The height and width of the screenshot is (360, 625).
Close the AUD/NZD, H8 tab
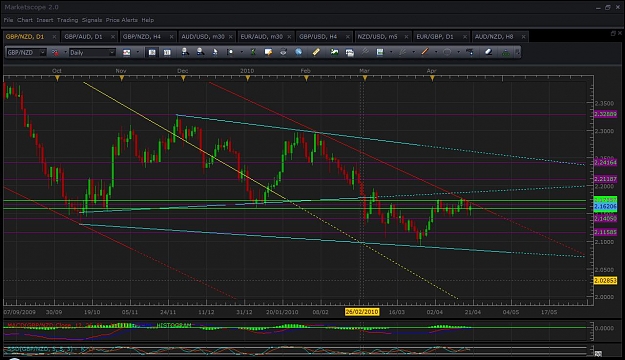523,37
